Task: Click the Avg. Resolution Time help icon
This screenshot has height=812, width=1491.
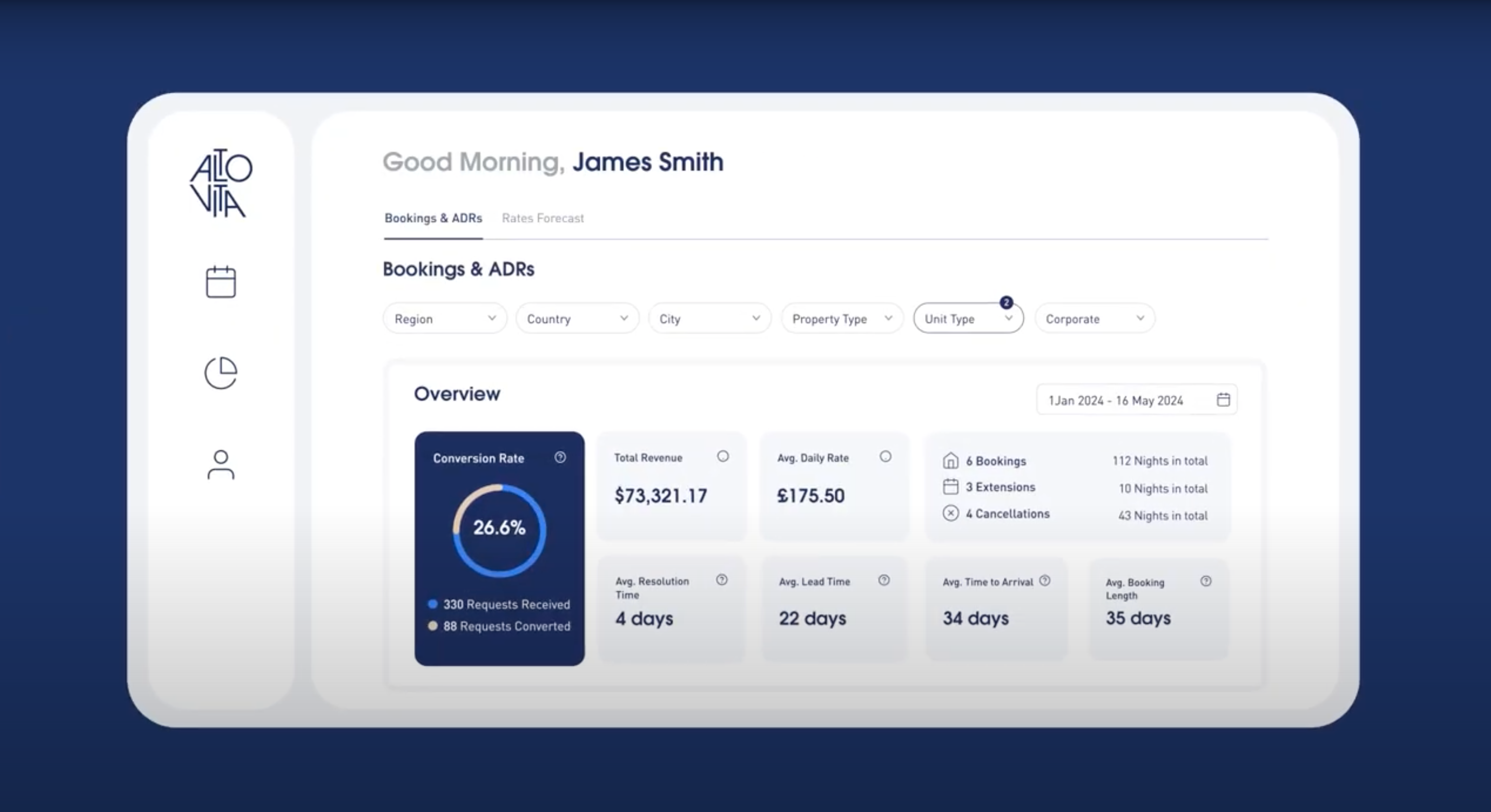Action: (x=722, y=579)
